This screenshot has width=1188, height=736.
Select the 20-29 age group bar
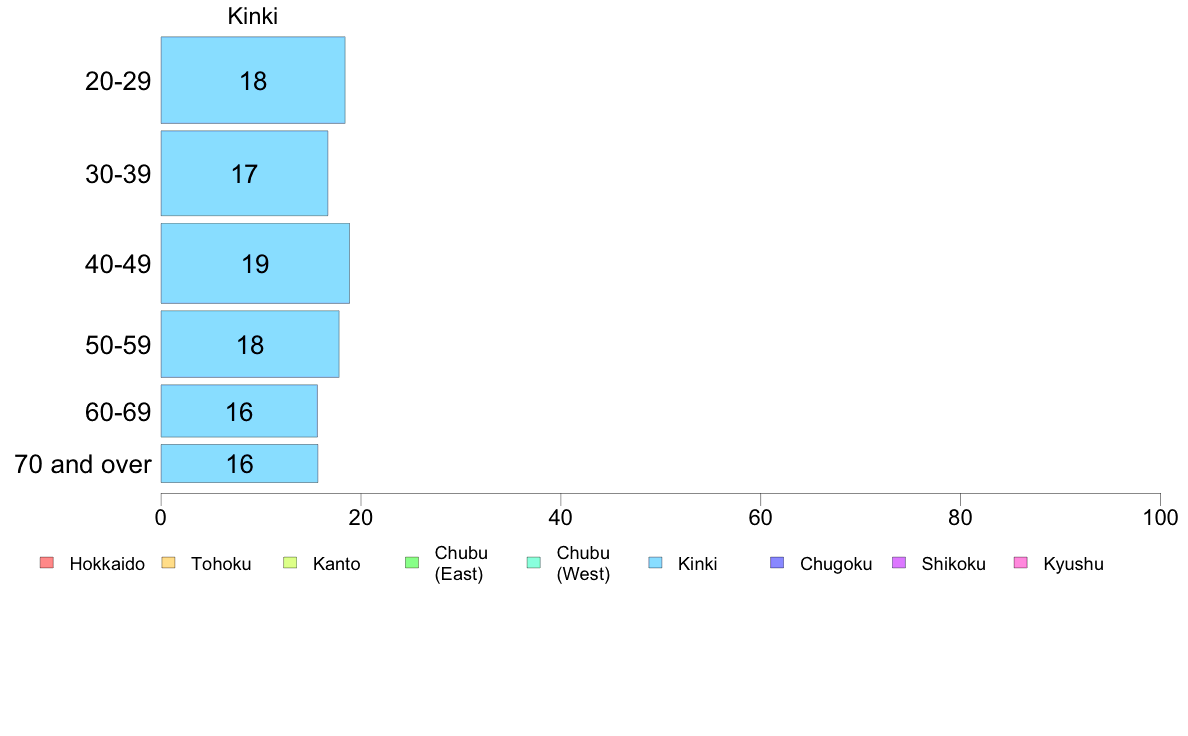(253, 81)
